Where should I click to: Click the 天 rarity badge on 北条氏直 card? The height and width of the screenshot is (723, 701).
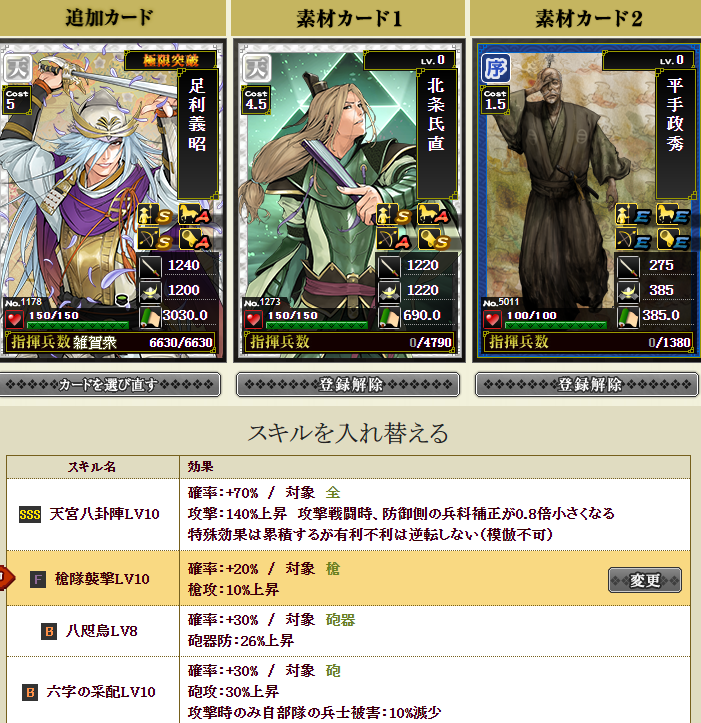pos(257,69)
